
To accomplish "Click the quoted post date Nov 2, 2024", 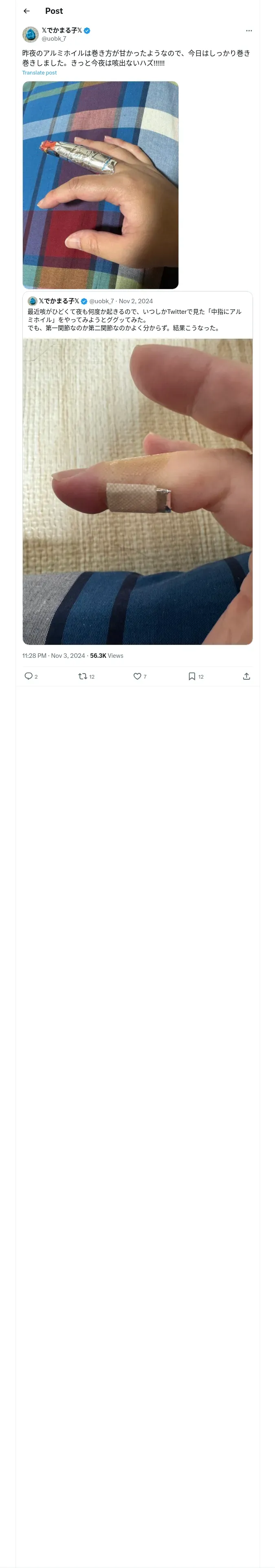I will click(136, 301).
